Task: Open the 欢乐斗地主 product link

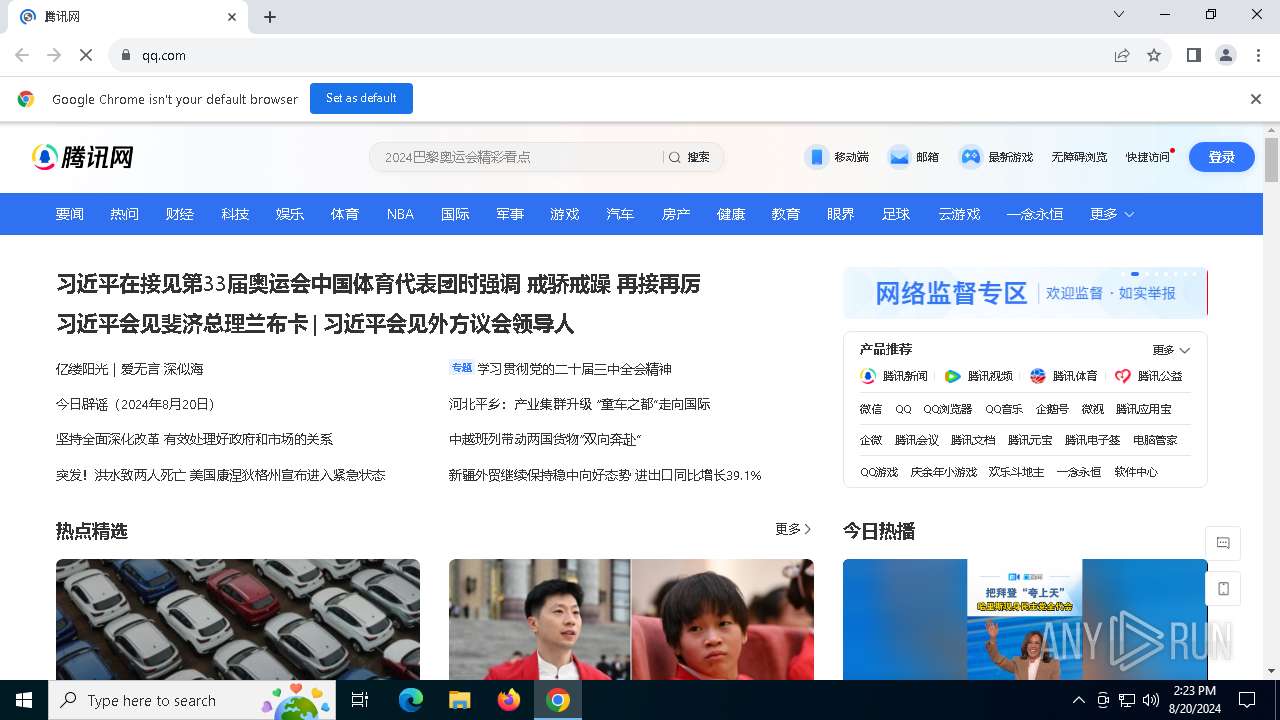Action: point(1016,472)
